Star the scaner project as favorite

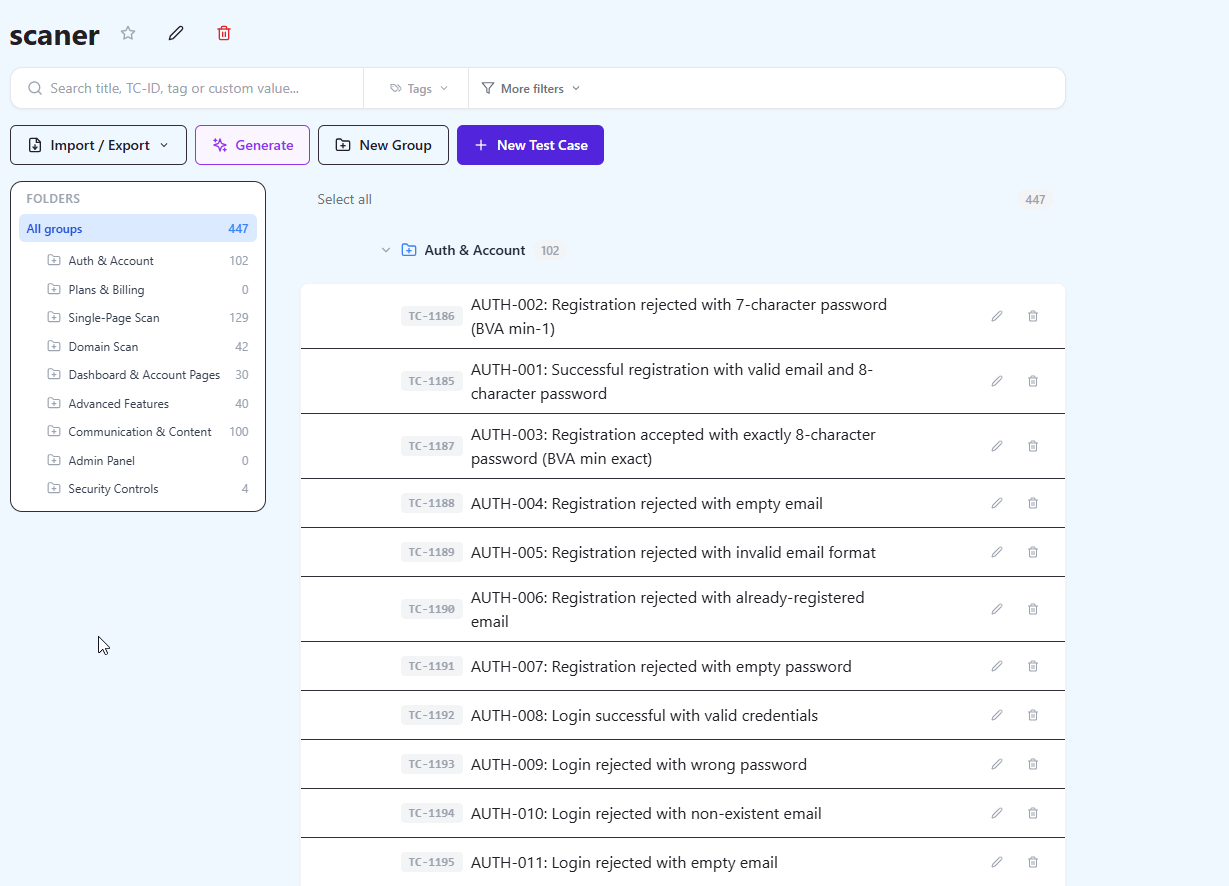(128, 33)
